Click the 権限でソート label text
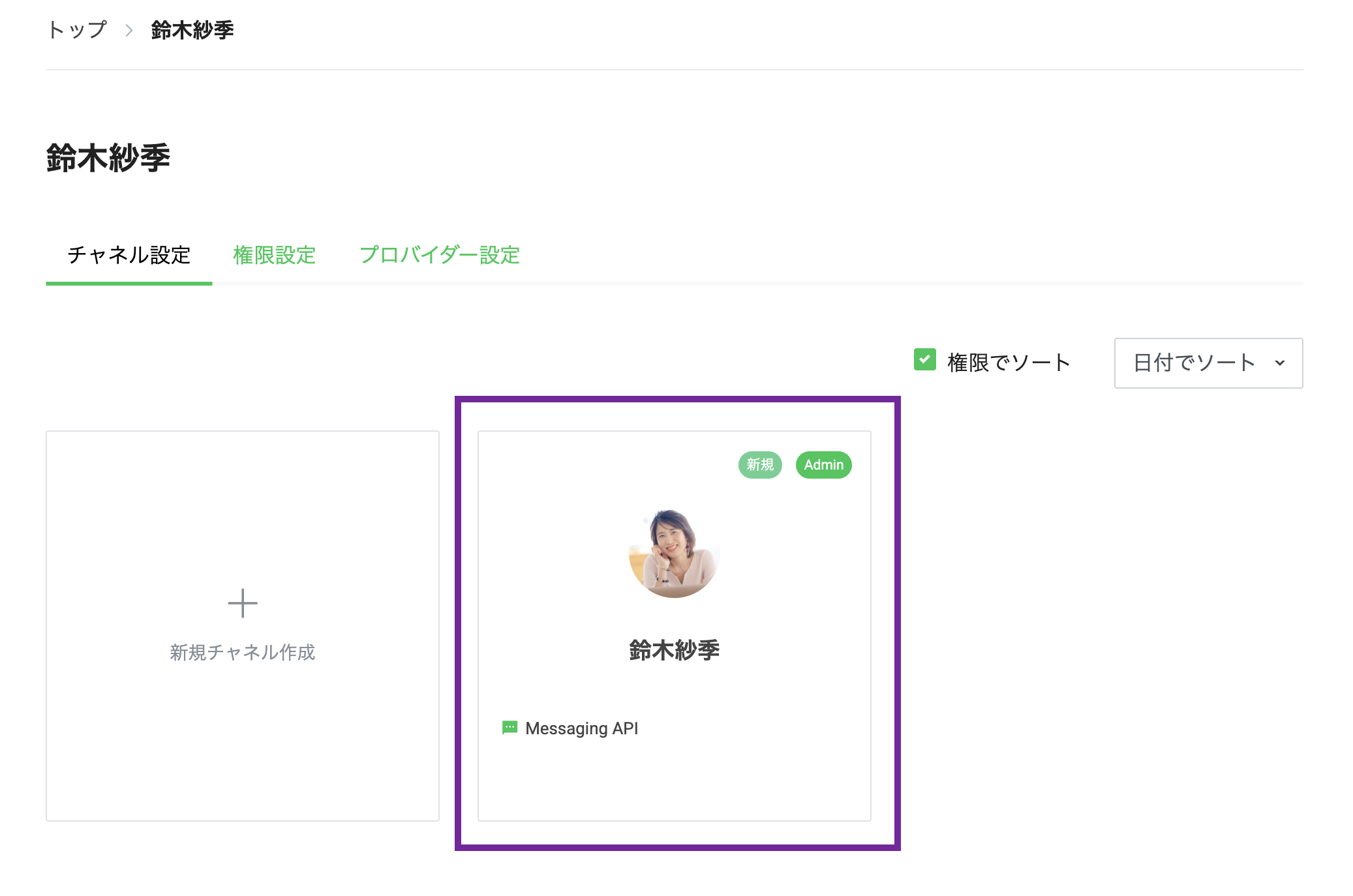Viewport: 1353px width, 896px height. tap(1009, 363)
